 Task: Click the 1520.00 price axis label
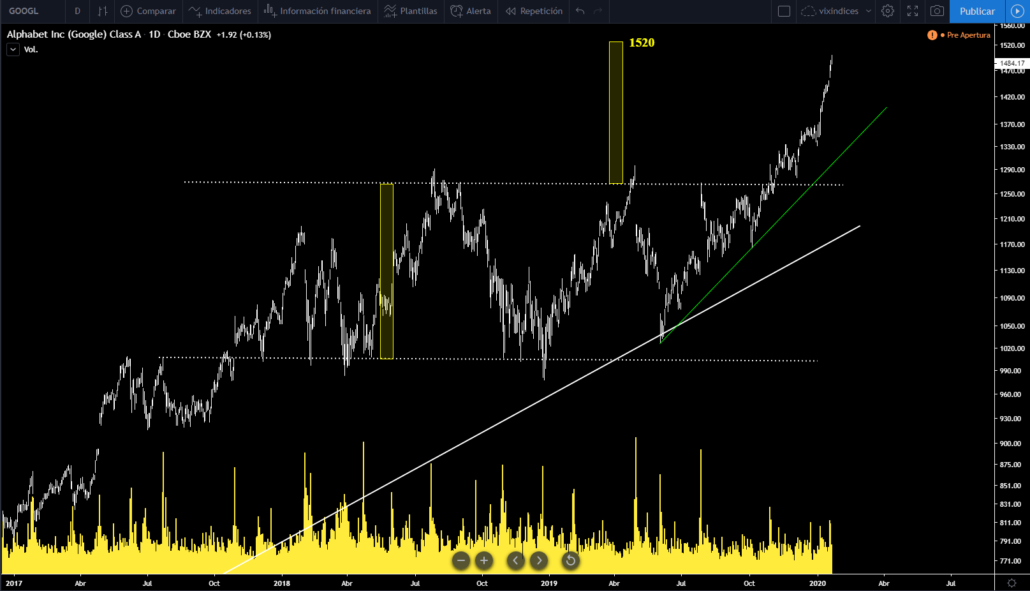click(x=1012, y=45)
